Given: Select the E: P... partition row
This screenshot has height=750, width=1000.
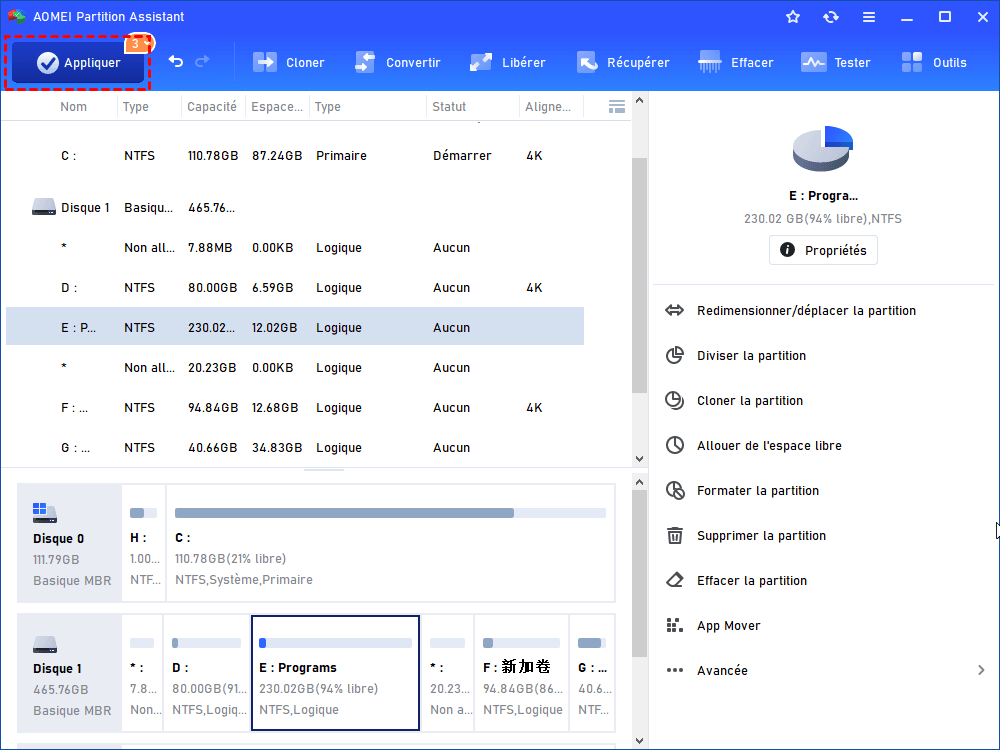Looking at the screenshot, I should pyautogui.click(x=295, y=327).
